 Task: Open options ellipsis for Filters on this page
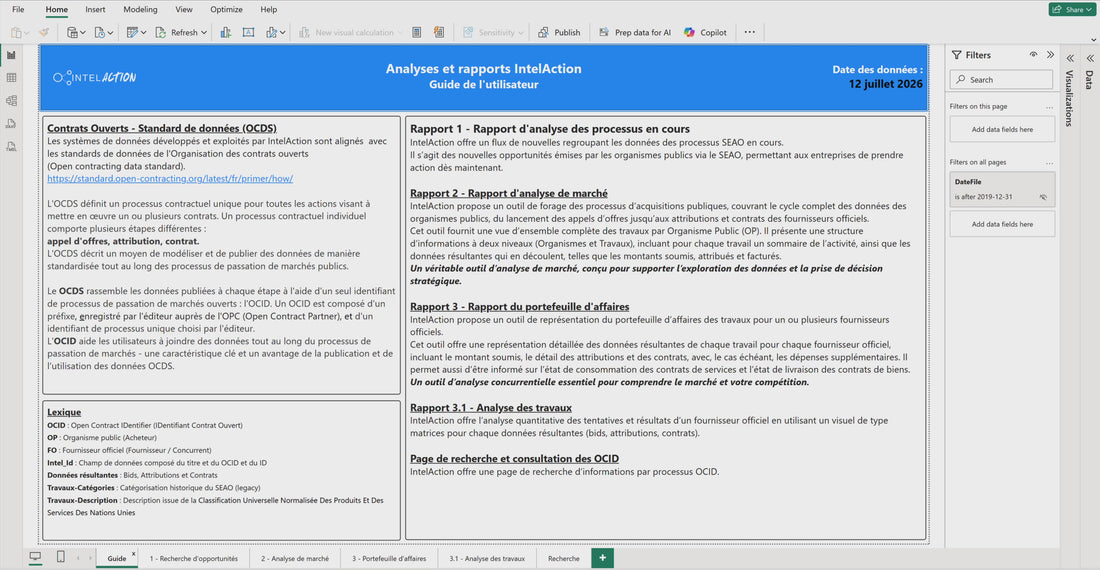click(x=1049, y=107)
